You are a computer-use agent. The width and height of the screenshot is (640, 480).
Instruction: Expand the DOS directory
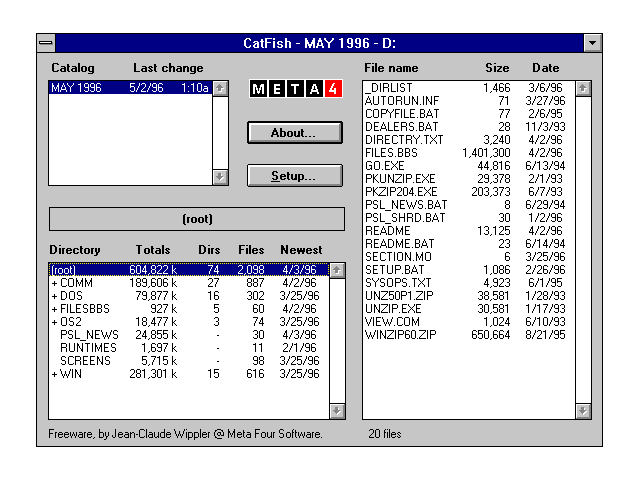tap(54, 296)
